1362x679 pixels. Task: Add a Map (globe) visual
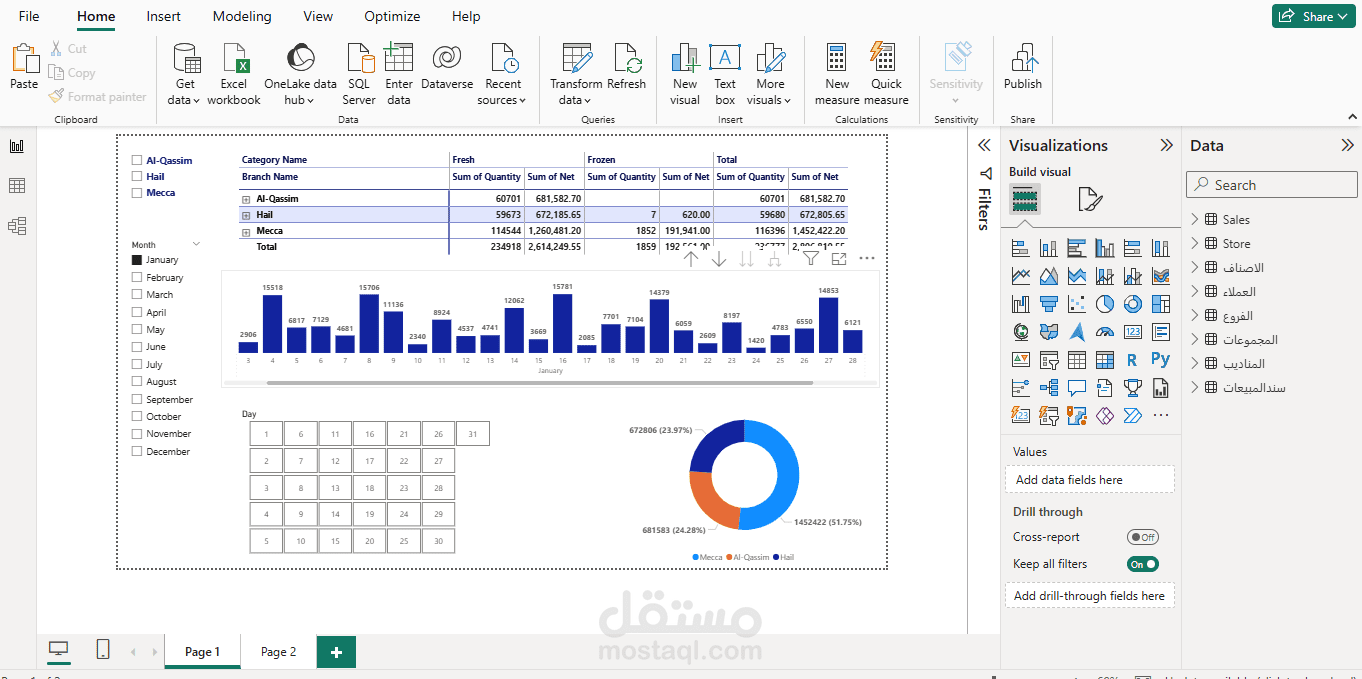pos(1021,332)
